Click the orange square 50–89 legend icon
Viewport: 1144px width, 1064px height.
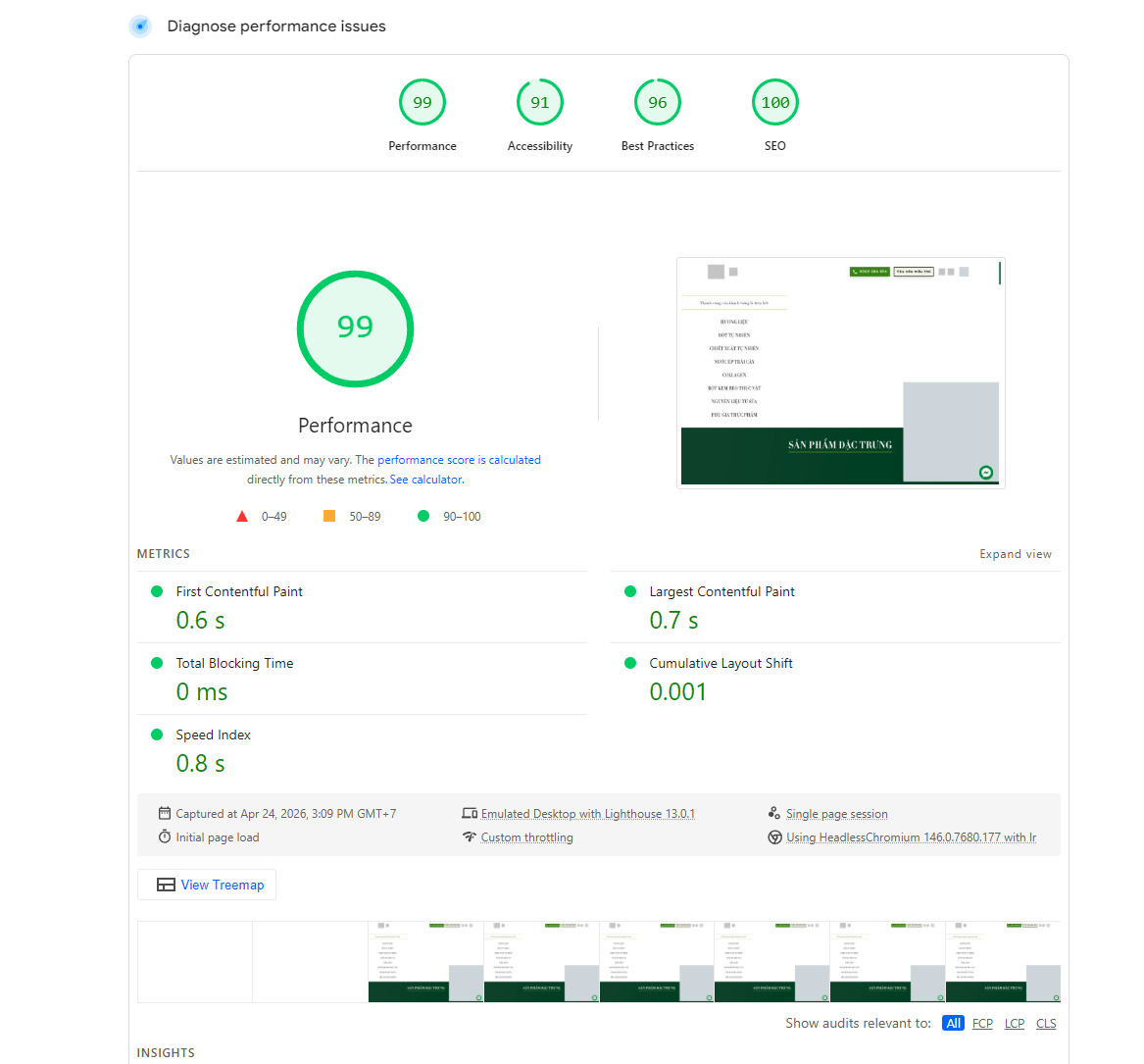click(x=329, y=516)
